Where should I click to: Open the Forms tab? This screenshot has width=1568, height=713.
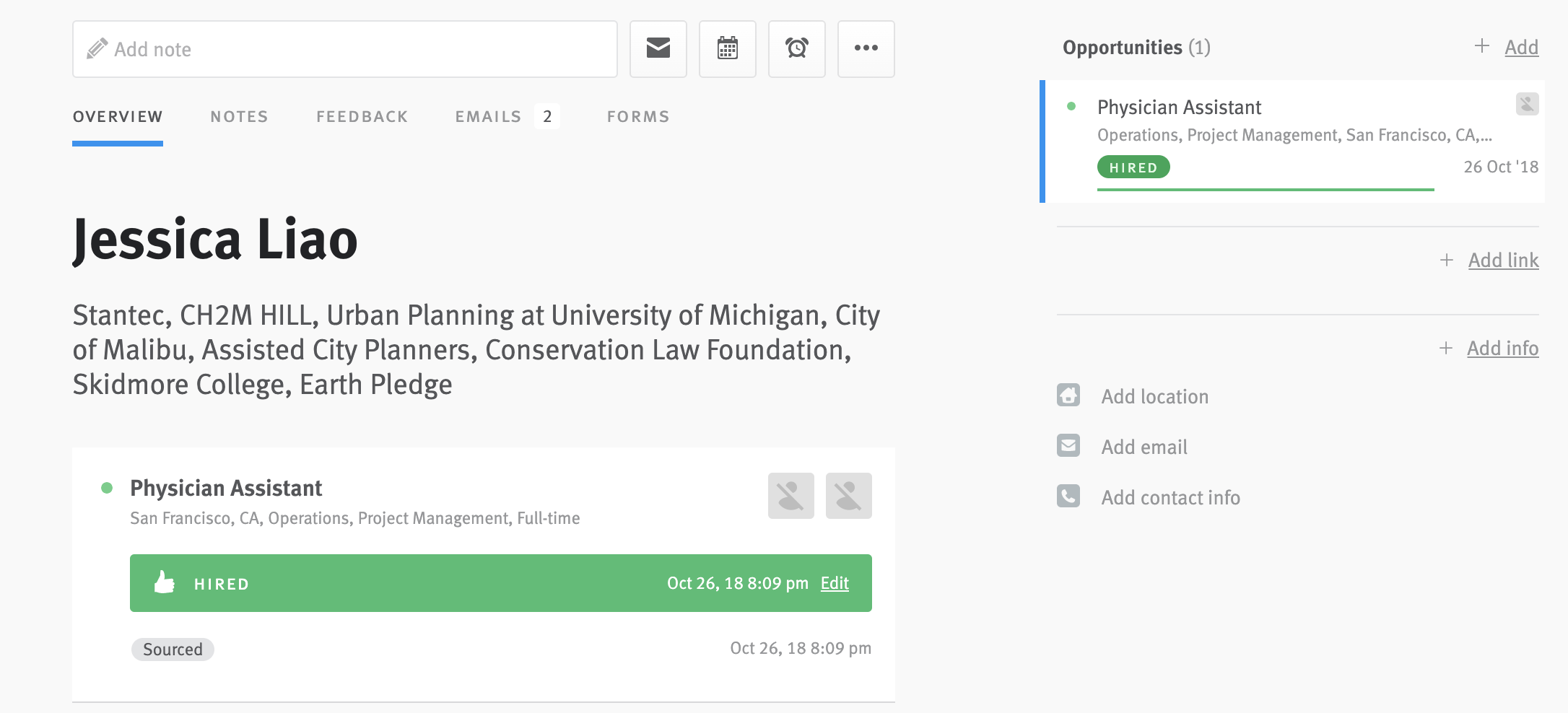tap(638, 117)
